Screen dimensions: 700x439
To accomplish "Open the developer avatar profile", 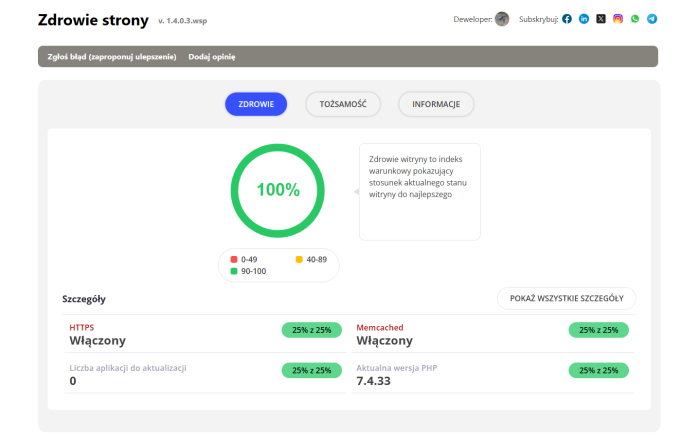I will click(502, 19).
